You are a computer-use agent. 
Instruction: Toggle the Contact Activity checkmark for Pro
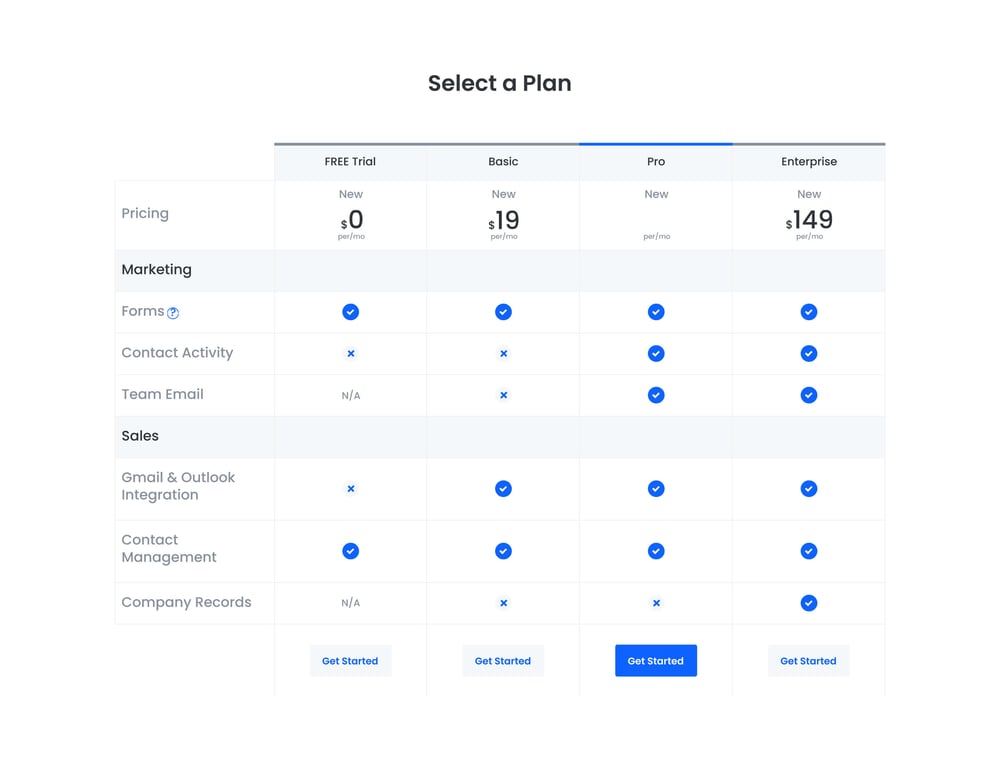pos(656,353)
